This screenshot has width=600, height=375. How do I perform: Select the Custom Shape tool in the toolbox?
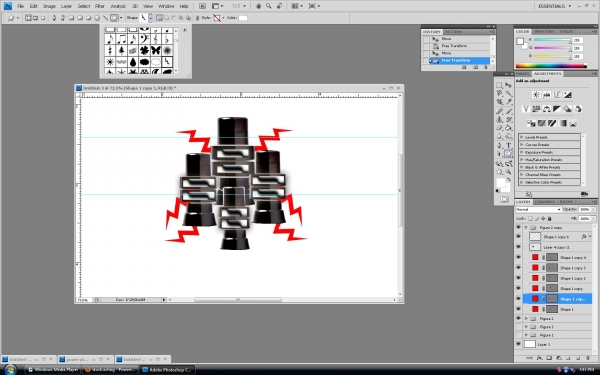click(509, 154)
